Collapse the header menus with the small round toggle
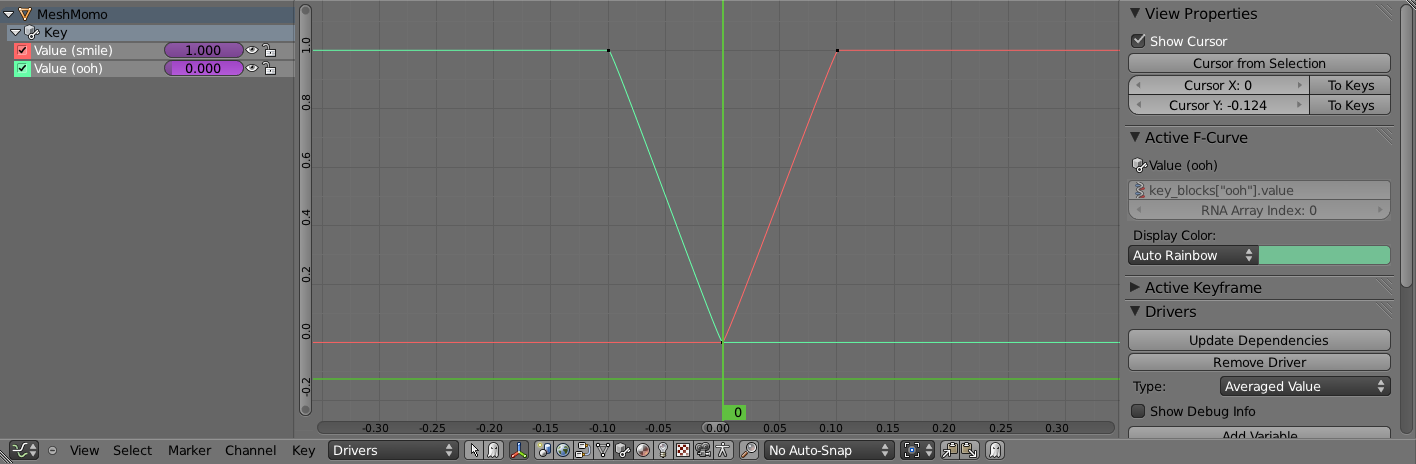 point(52,450)
